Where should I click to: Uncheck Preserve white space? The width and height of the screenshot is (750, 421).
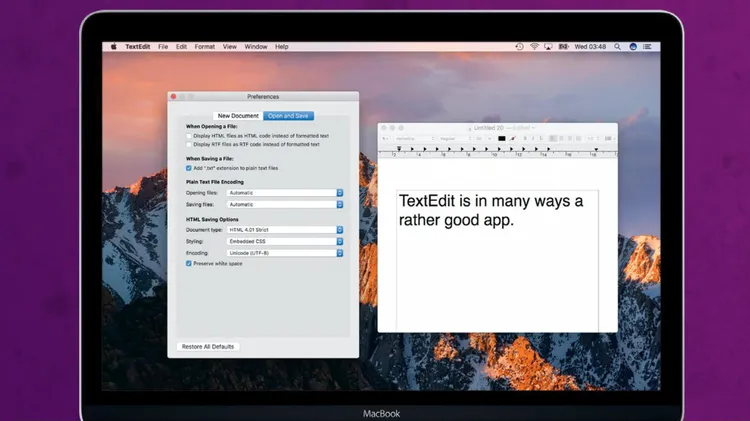click(189, 264)
